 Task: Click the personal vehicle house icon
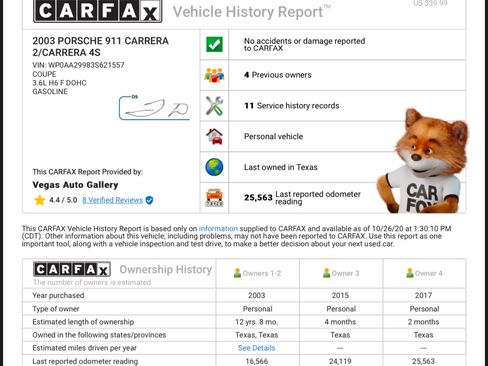click(214, 136)
